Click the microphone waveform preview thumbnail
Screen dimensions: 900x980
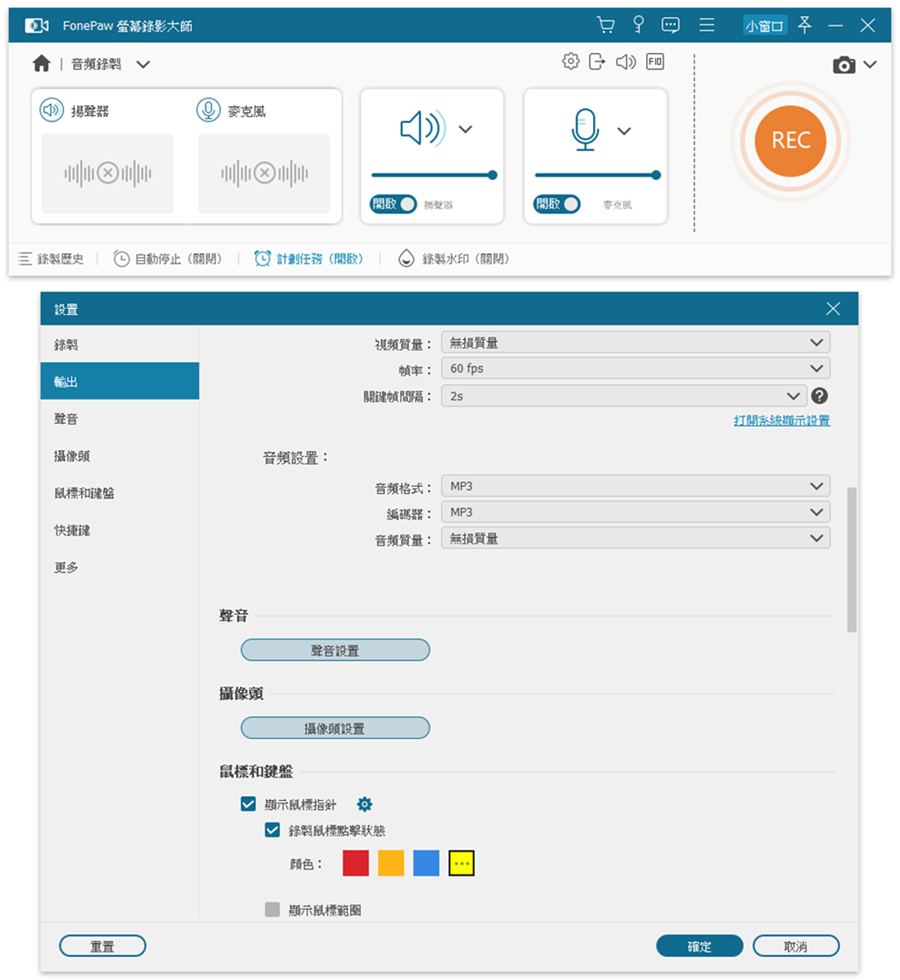pyautogui.click(x=264, y=173)
